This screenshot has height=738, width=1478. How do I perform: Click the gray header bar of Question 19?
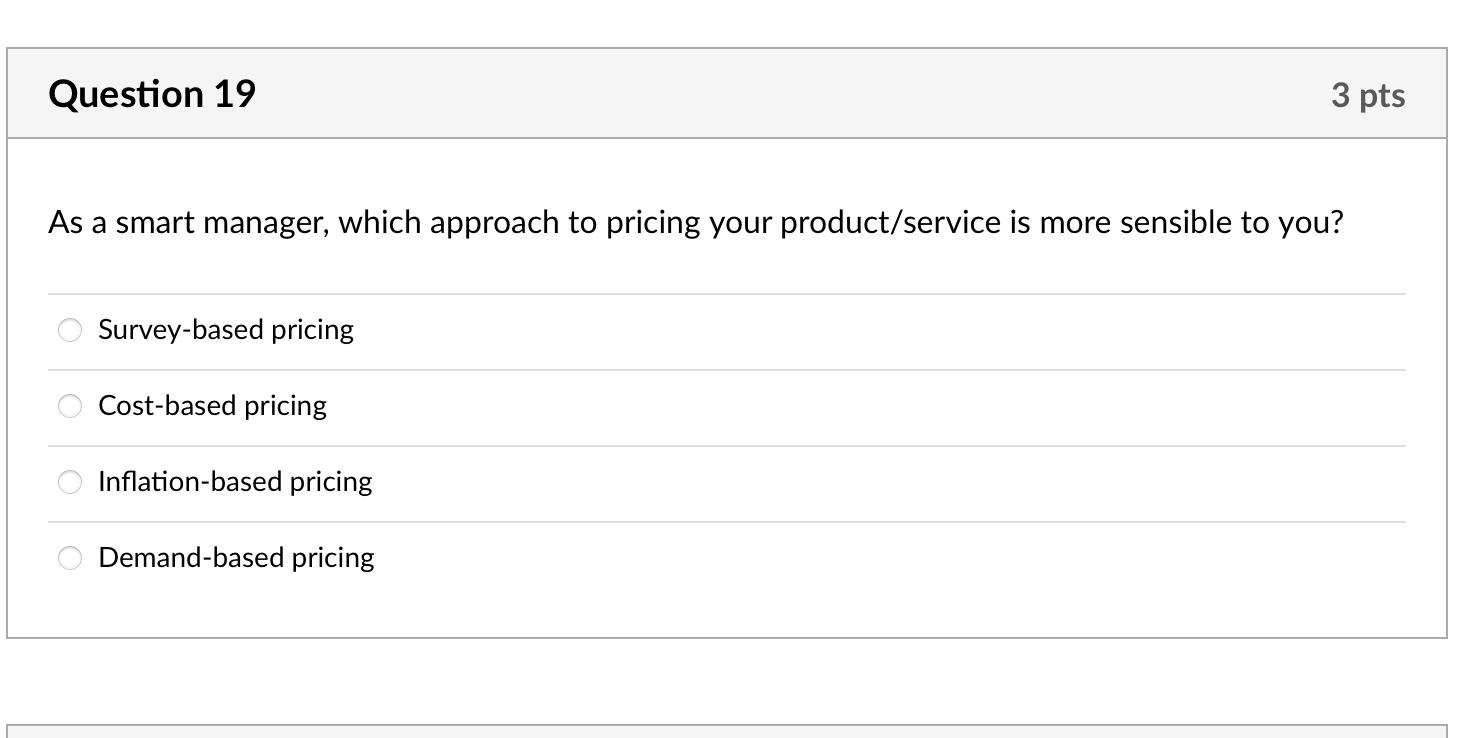[x=730, y=93]
